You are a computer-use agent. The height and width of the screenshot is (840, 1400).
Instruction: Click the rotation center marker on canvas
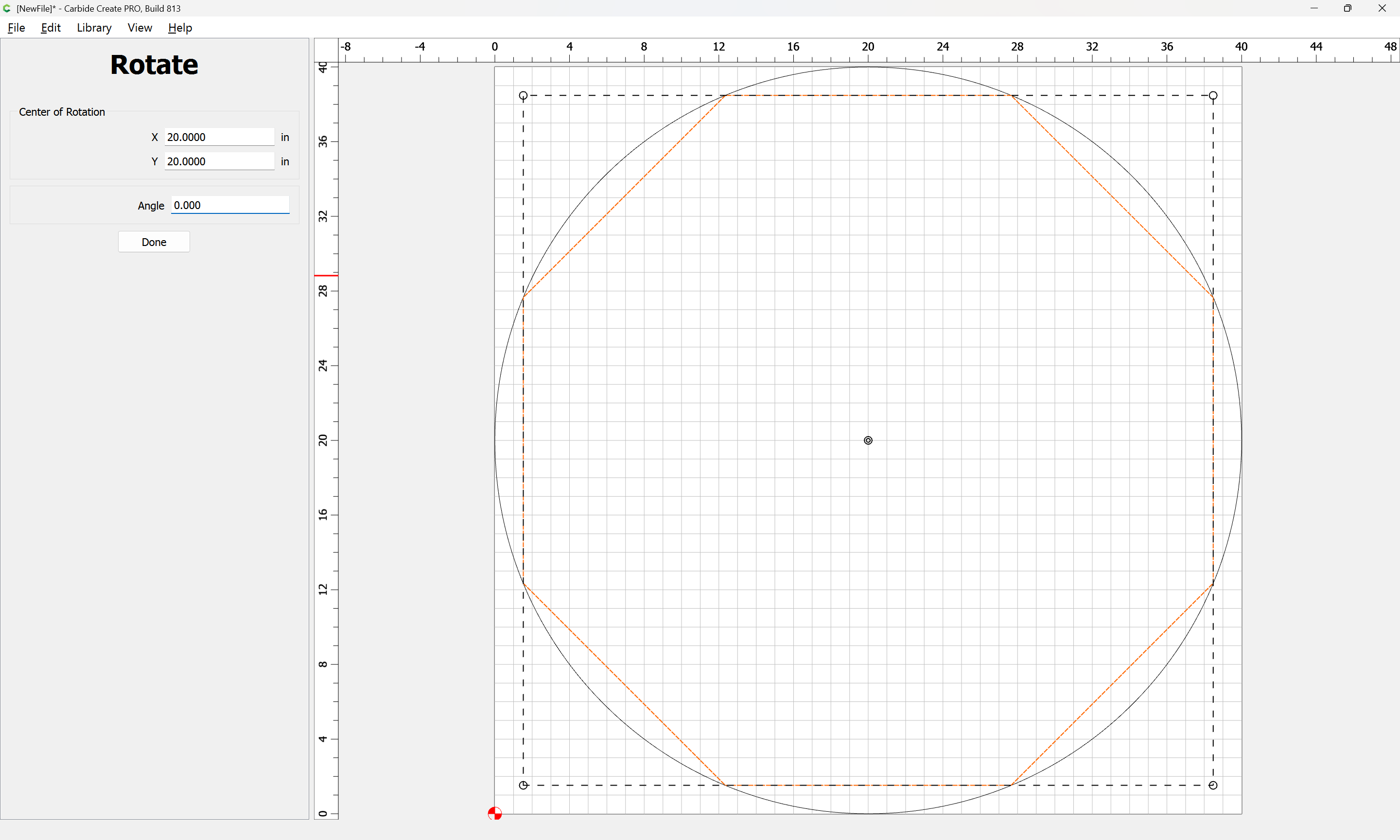tap(868, 440)
